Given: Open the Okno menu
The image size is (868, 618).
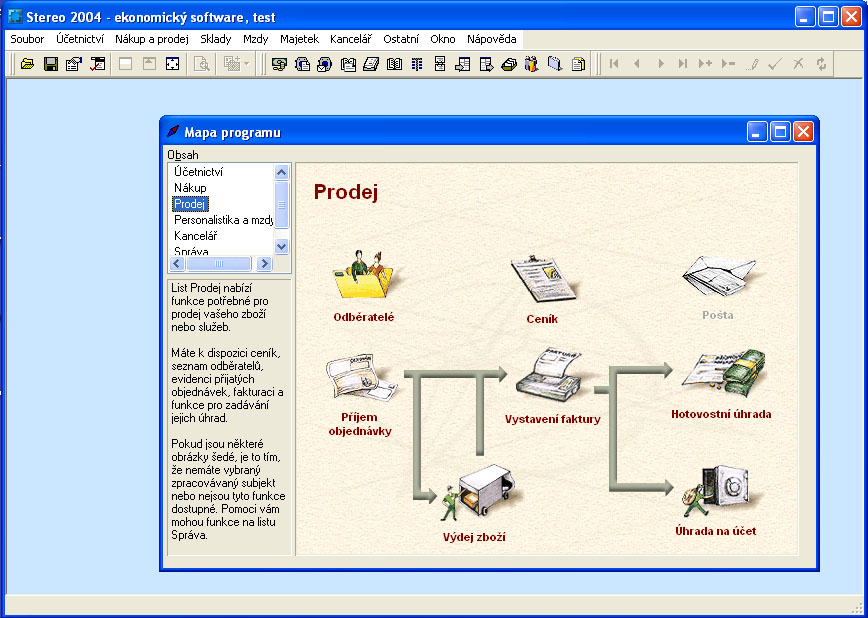Looking at the screenshot, I should click(x=443, y=39).
